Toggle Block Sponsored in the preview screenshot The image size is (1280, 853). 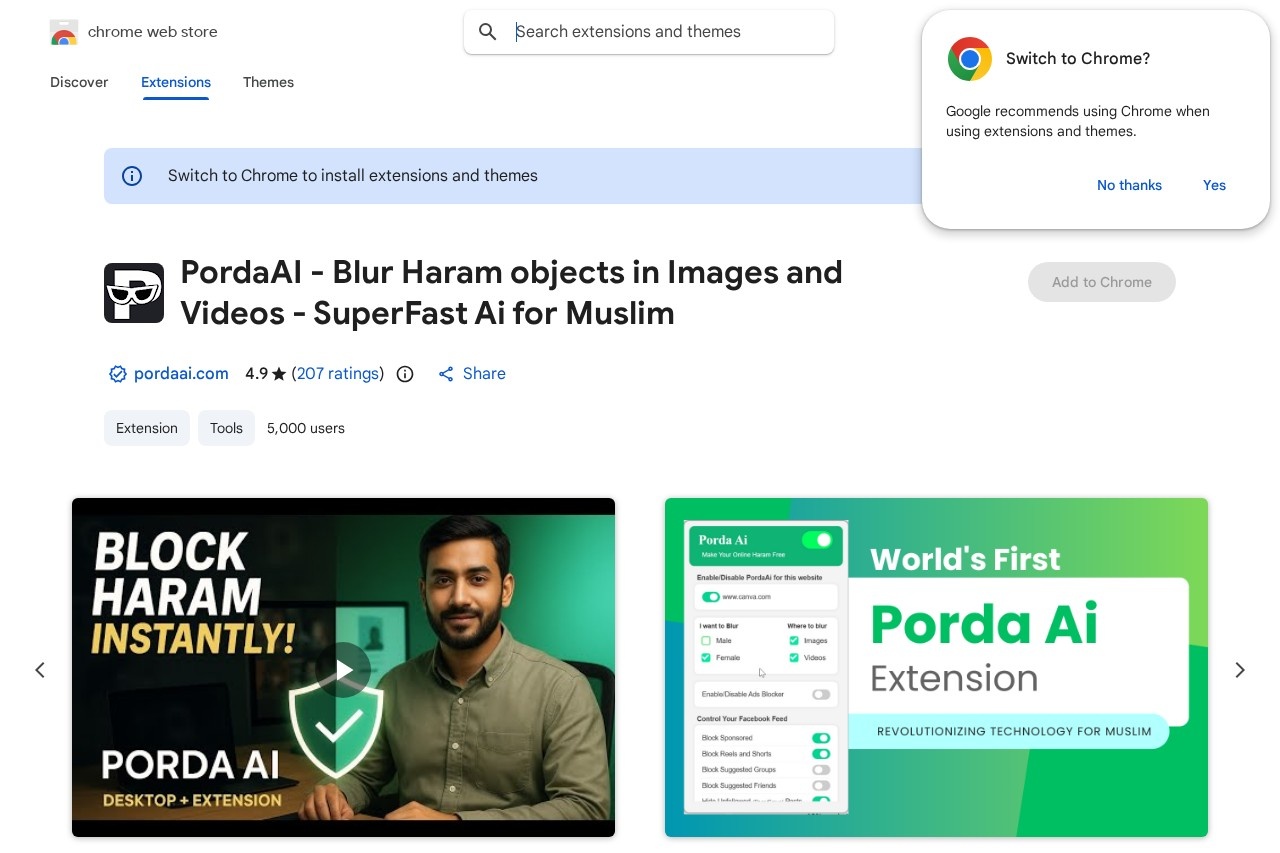(x=820, y=738)
